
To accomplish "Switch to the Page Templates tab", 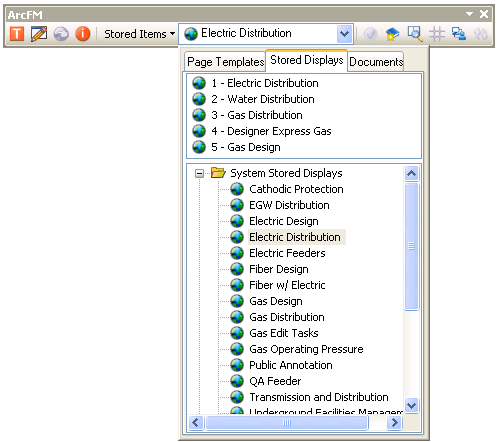I will (225, 62).
